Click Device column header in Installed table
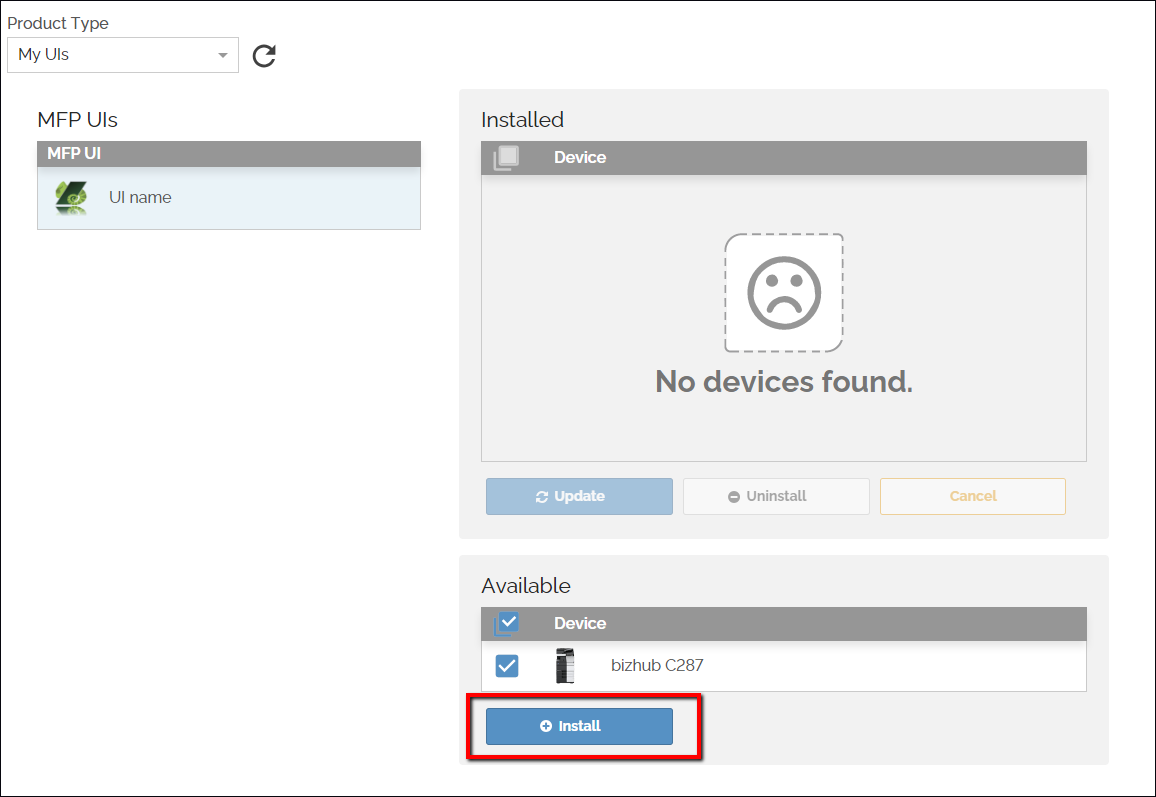Viewport: 1156px width, 797px height. click(x=580, y=158)
